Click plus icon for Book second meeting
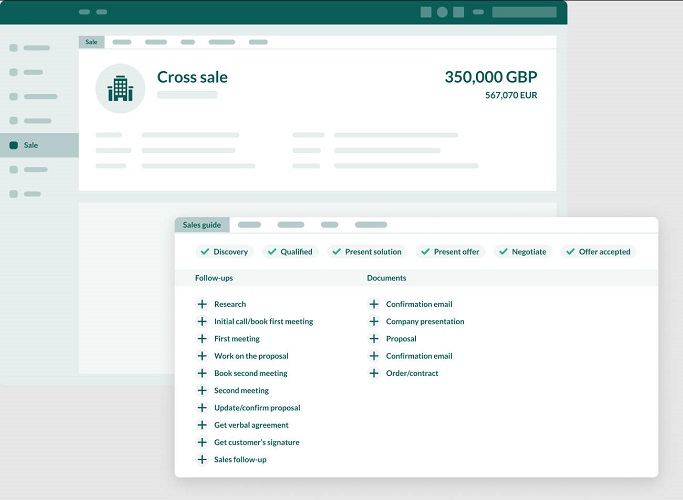The width and height of the screenshot is (683, 500). [x=202, y=373]
